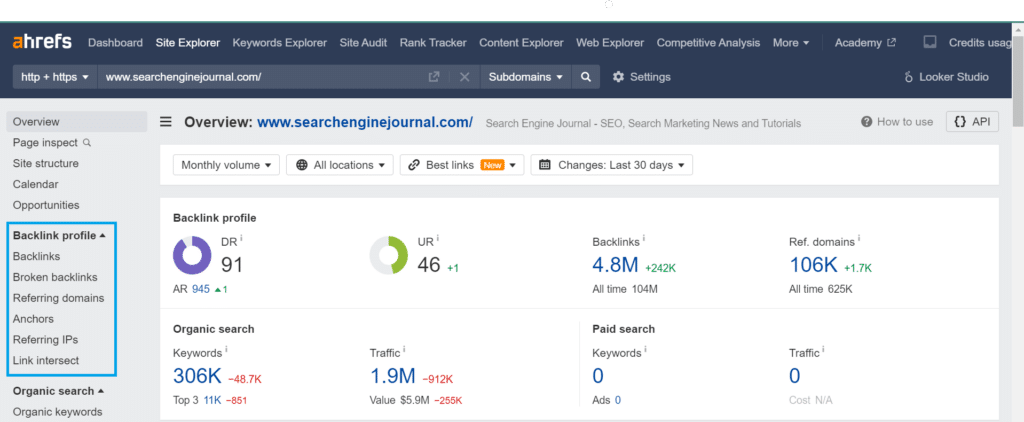Click the 106K ref. domains value

pyautogui.click(x=813, y=265)
